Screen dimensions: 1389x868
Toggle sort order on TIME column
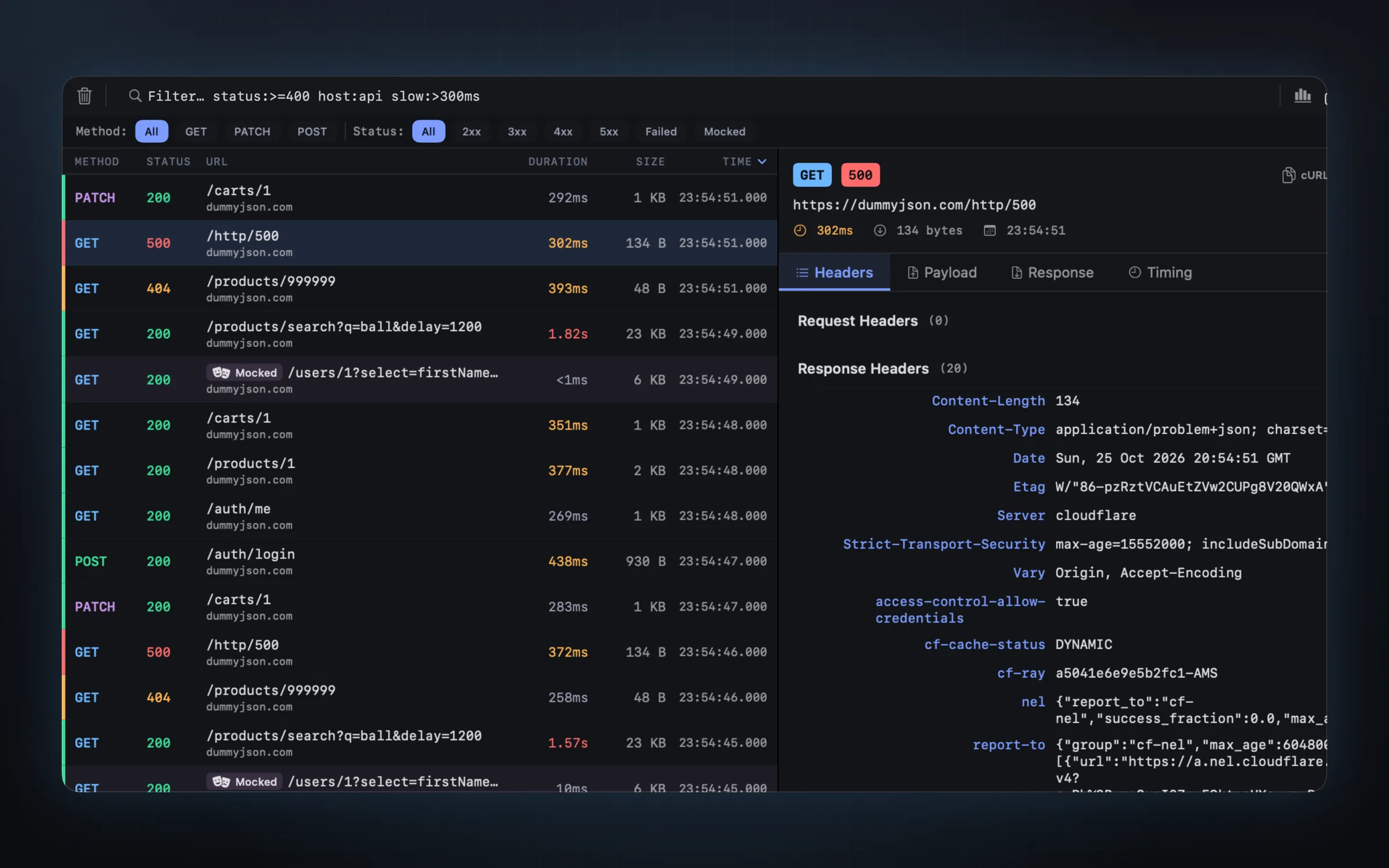click(x=744, y=161)
